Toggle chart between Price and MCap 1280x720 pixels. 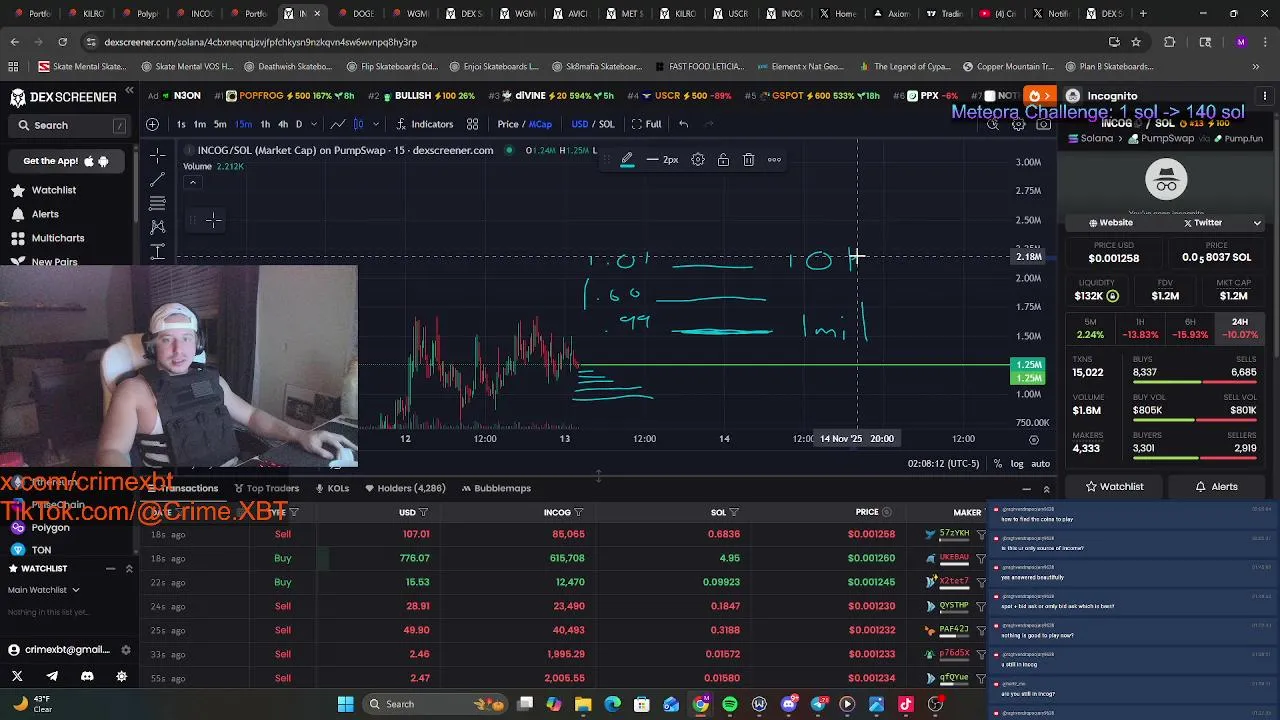click(x=525, y=124)
